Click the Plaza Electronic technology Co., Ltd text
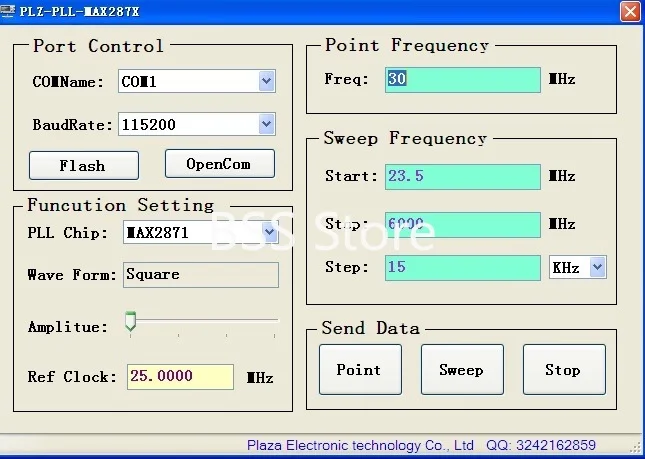The width and height of the screenshot is (645, 459). (360, 445)
